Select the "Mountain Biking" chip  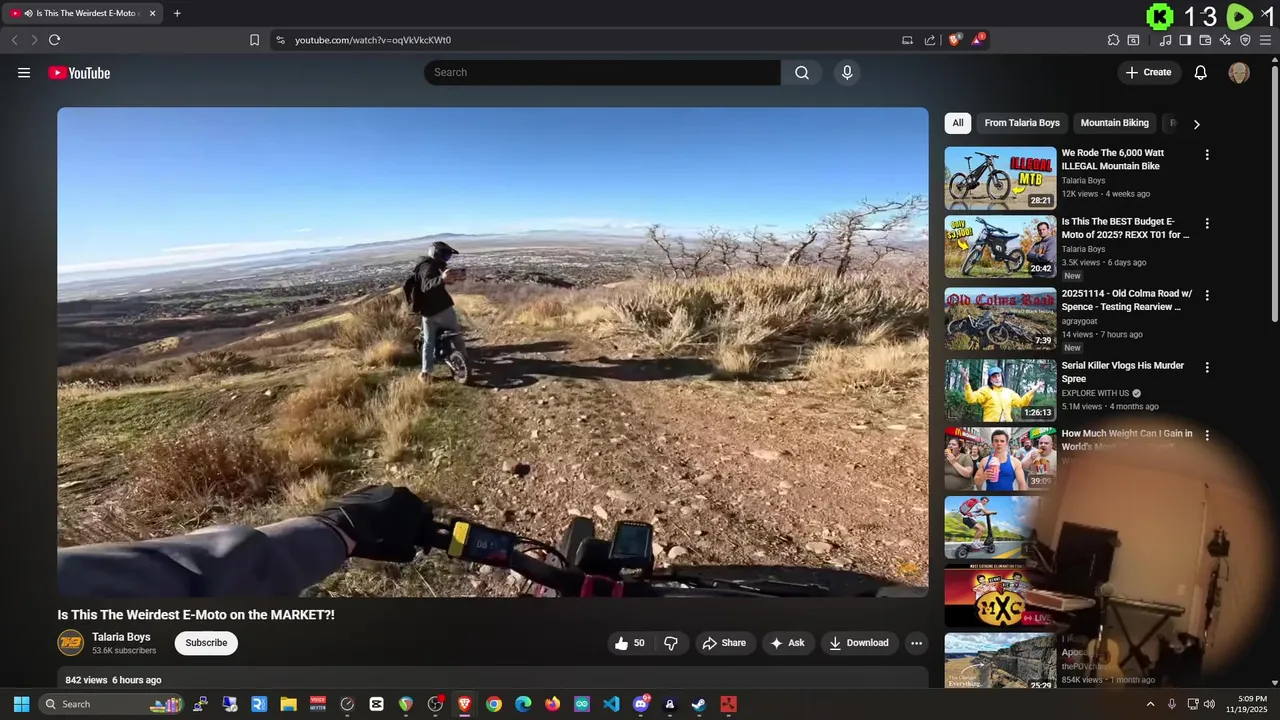(1115, 123)
